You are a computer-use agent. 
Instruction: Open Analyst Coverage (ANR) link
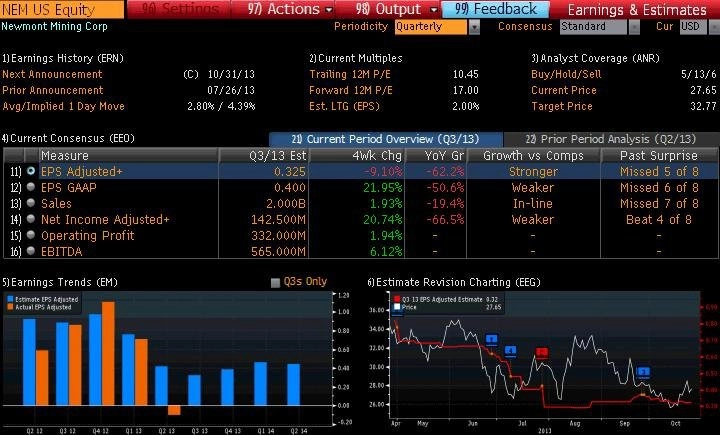click(x=596, y=58)
